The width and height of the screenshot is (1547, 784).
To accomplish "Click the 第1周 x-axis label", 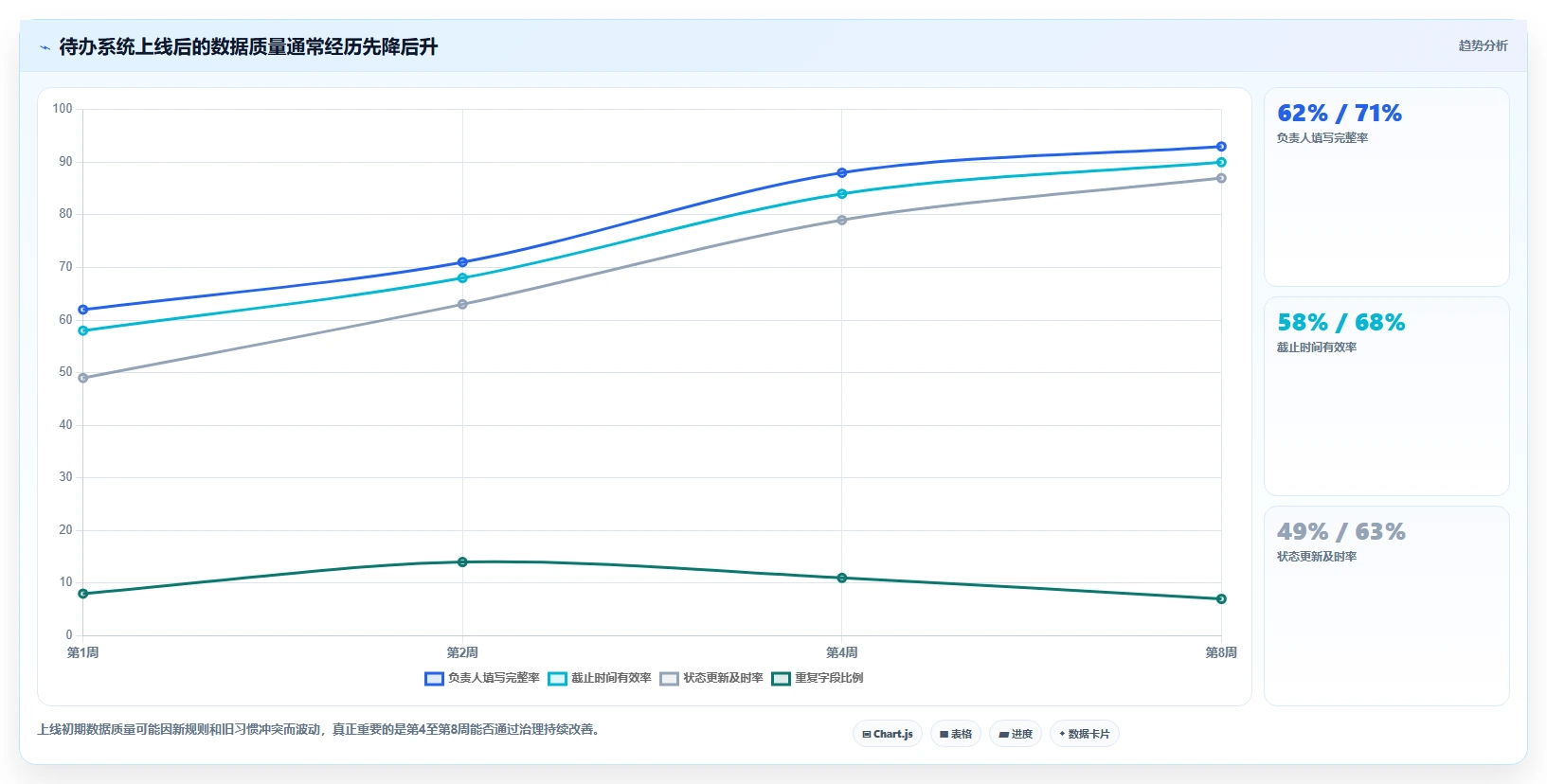I will click(x=83, y=652).
